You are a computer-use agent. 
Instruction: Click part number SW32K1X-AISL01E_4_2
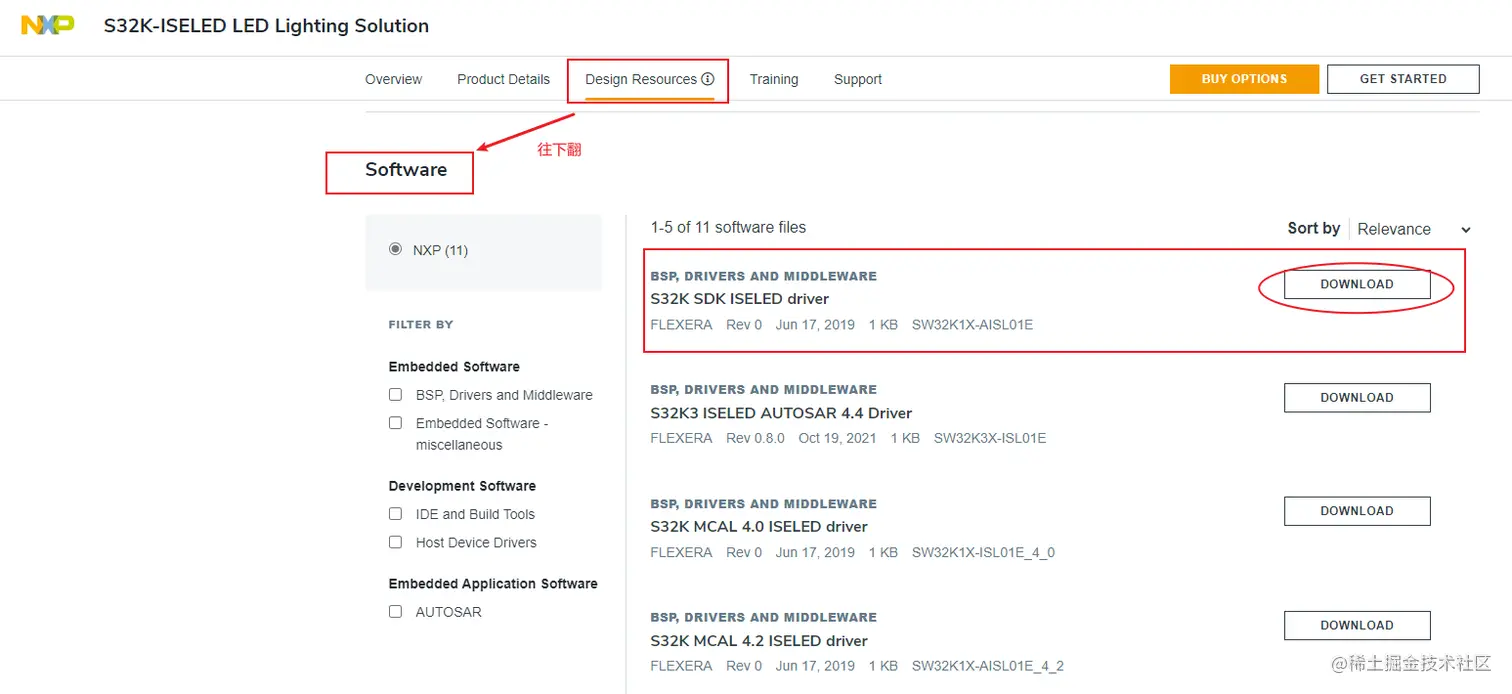(988, 666)
